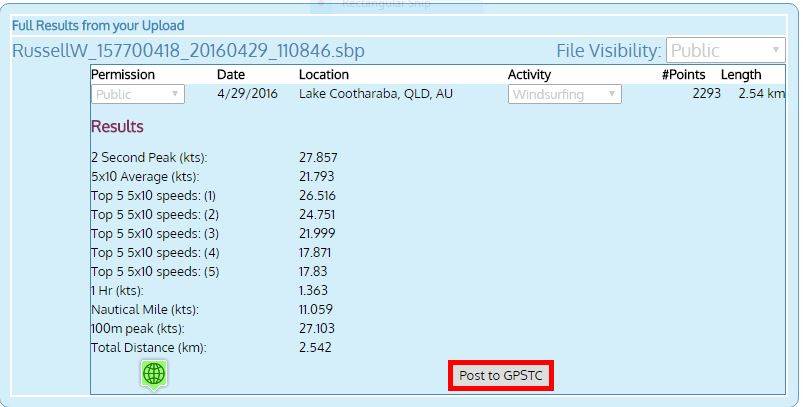Click the Full Results from your Upload title
The image size is (803, 407).
98,25
